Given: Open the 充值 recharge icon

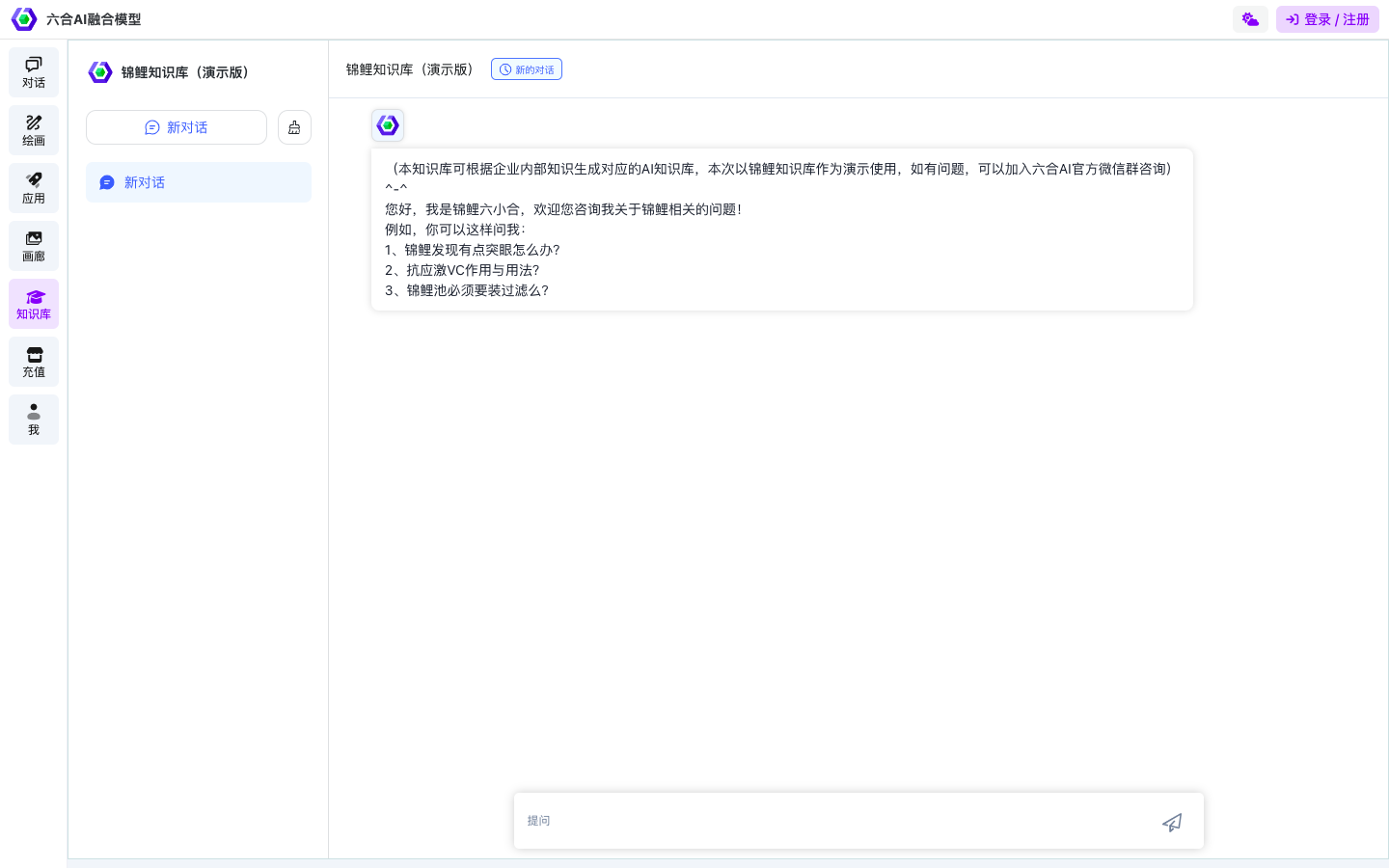Looking at the screenshot, I should pyautogui.click(x=34, y=362).
